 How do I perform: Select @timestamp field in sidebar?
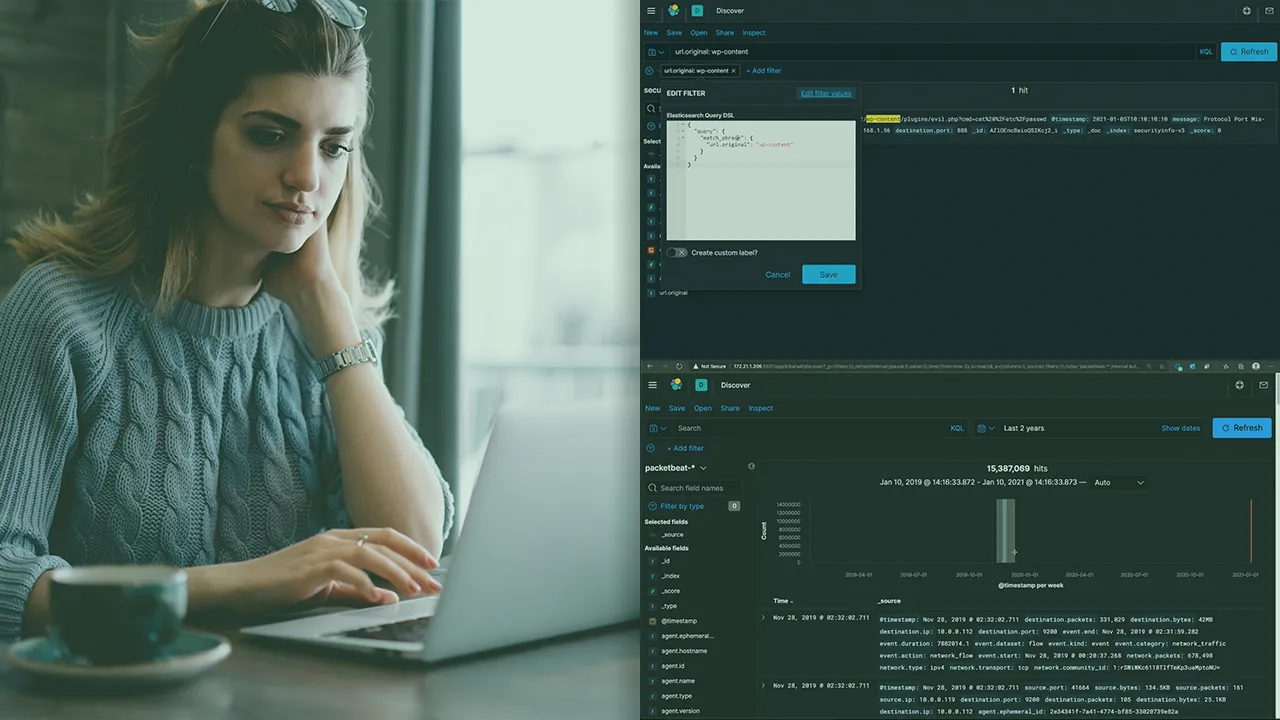[679, 621]
